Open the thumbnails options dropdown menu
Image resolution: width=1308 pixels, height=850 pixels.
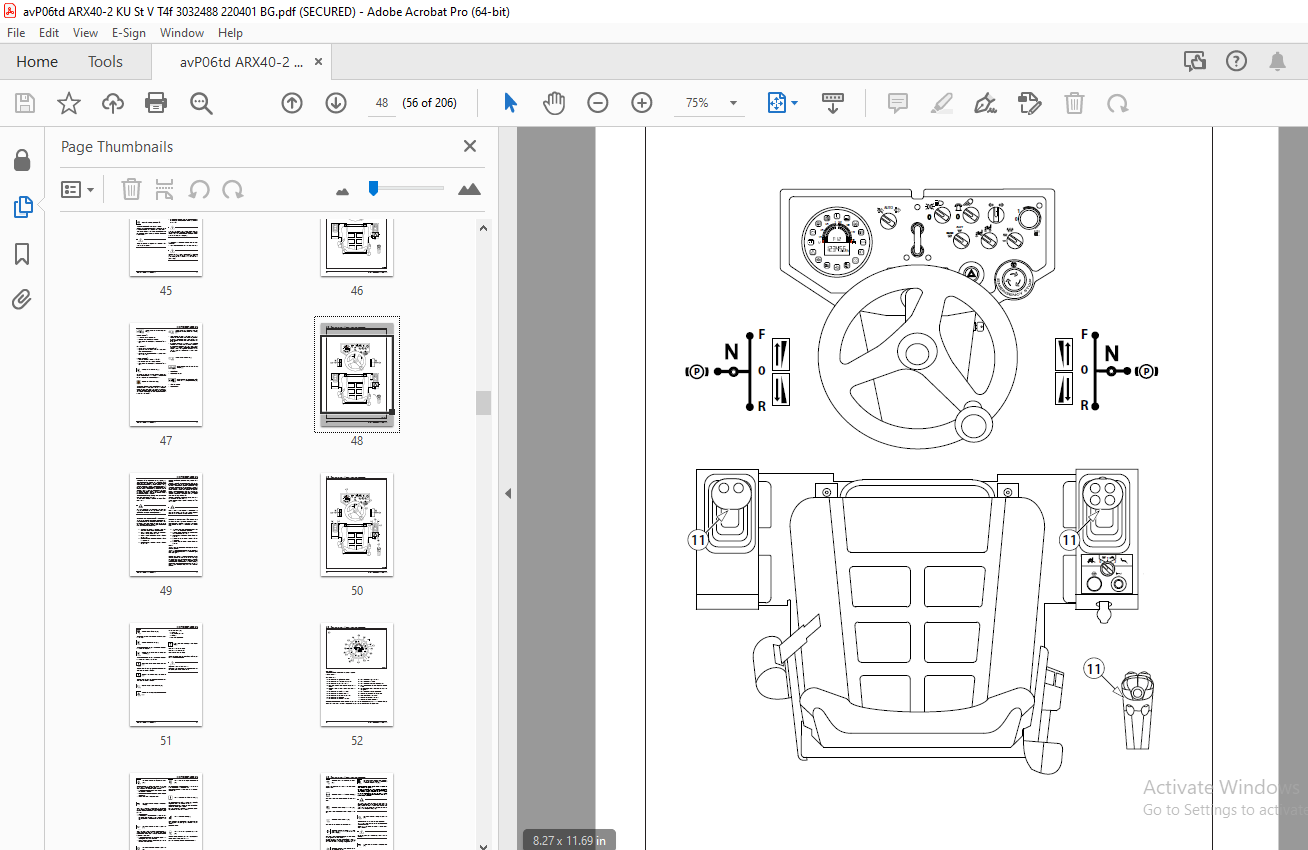tap(77, 189)
